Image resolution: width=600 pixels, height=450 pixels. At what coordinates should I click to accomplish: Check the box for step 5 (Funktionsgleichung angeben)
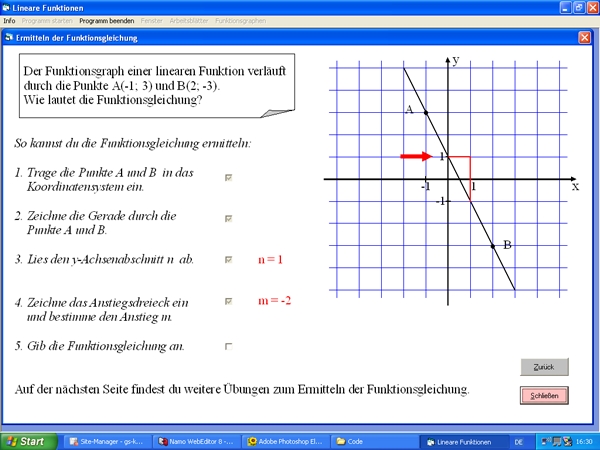tap(229, 346)
